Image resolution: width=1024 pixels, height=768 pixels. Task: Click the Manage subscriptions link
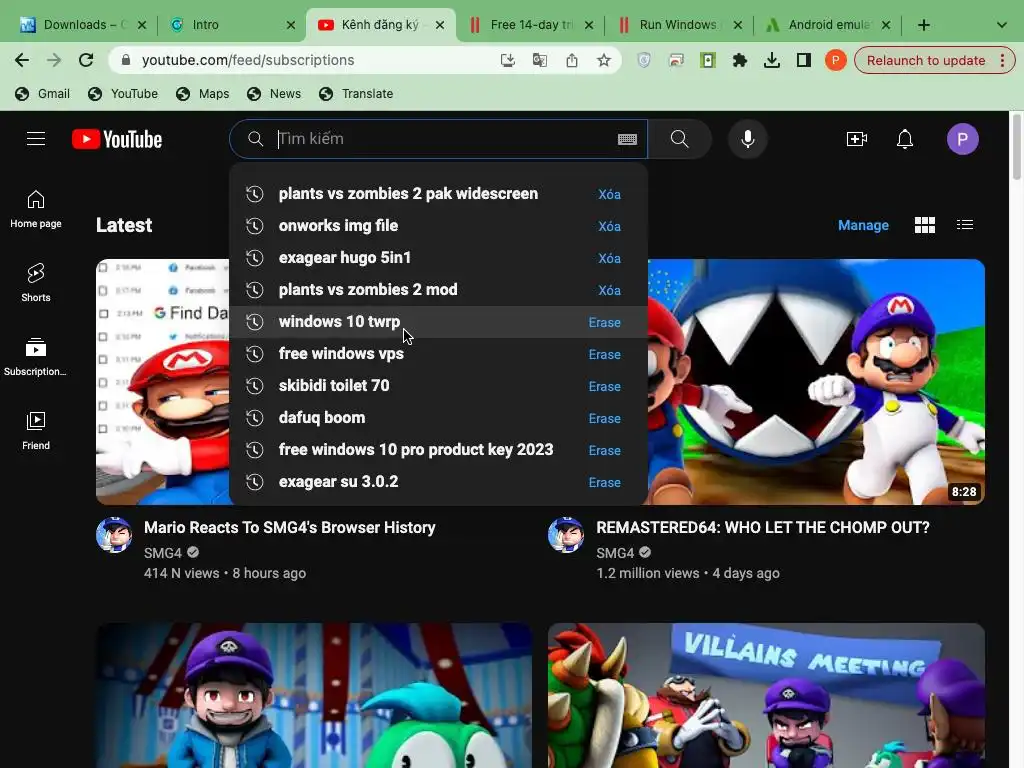(x=863, y=225)
